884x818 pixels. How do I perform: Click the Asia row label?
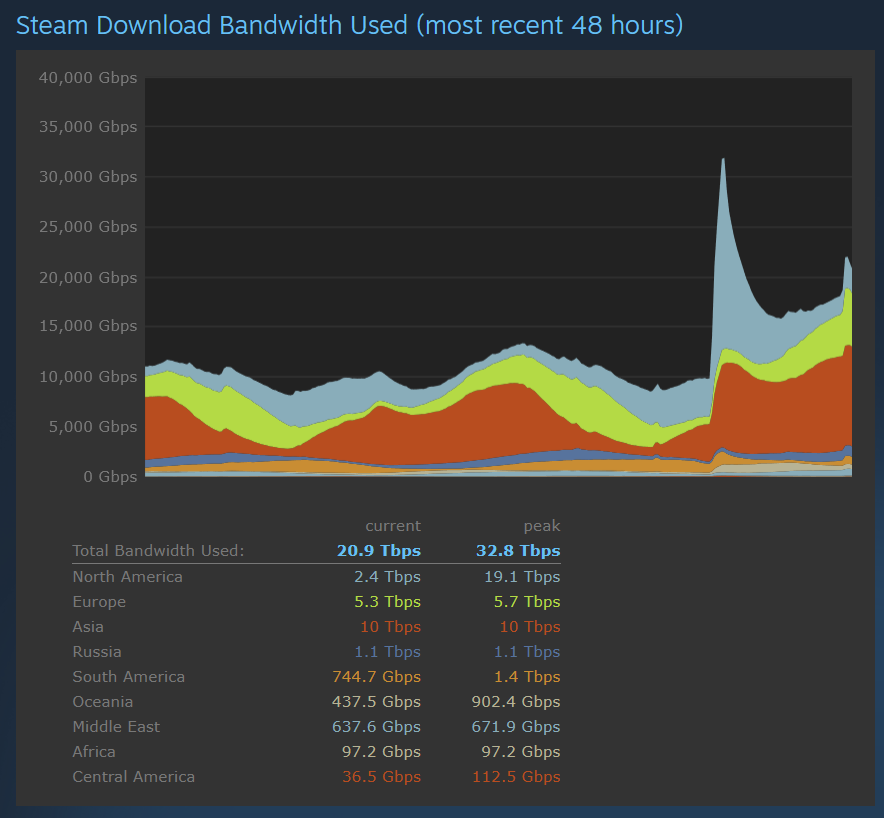click(88, 627)
